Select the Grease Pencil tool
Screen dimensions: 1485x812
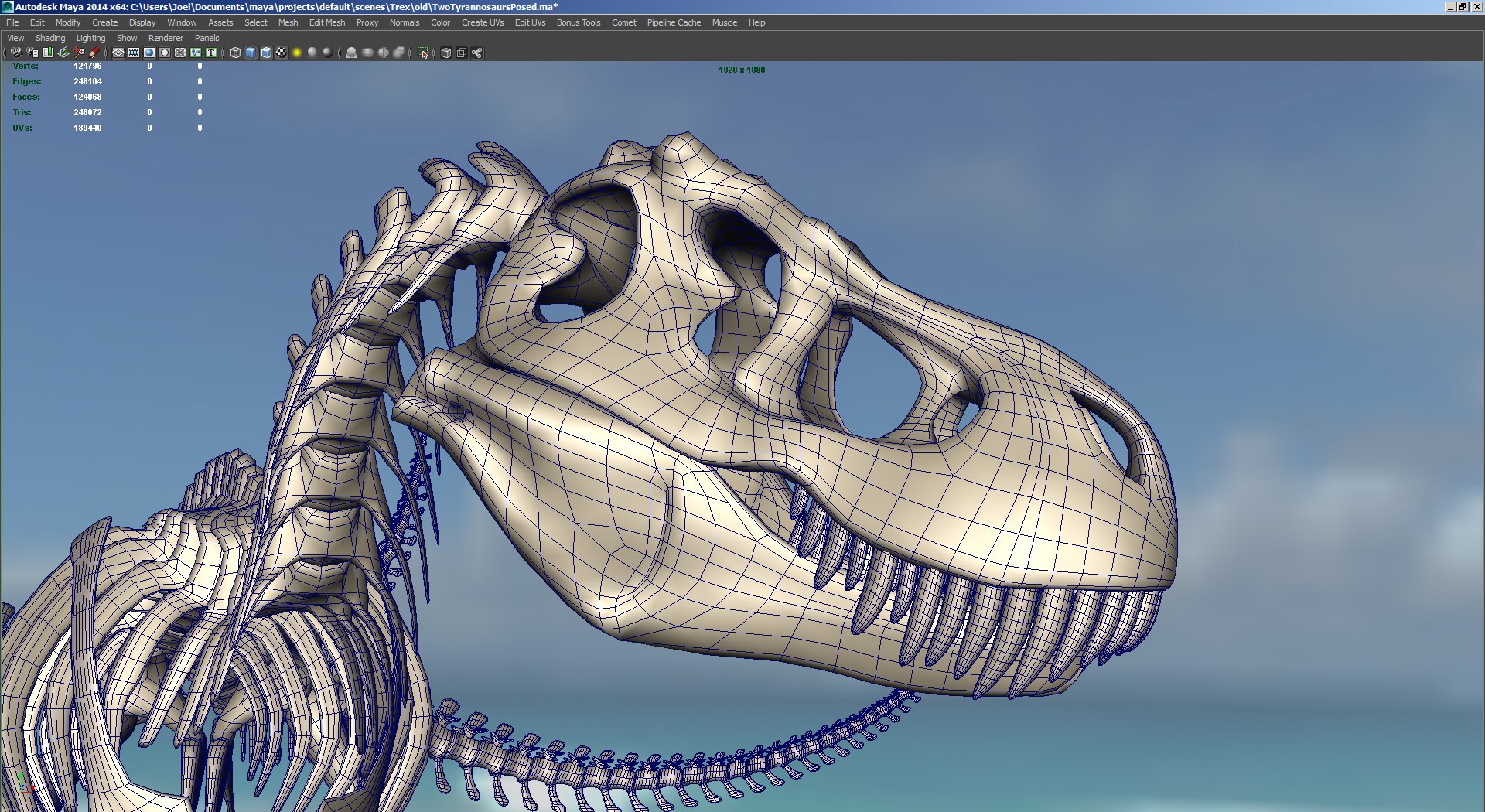coord(94,53)
